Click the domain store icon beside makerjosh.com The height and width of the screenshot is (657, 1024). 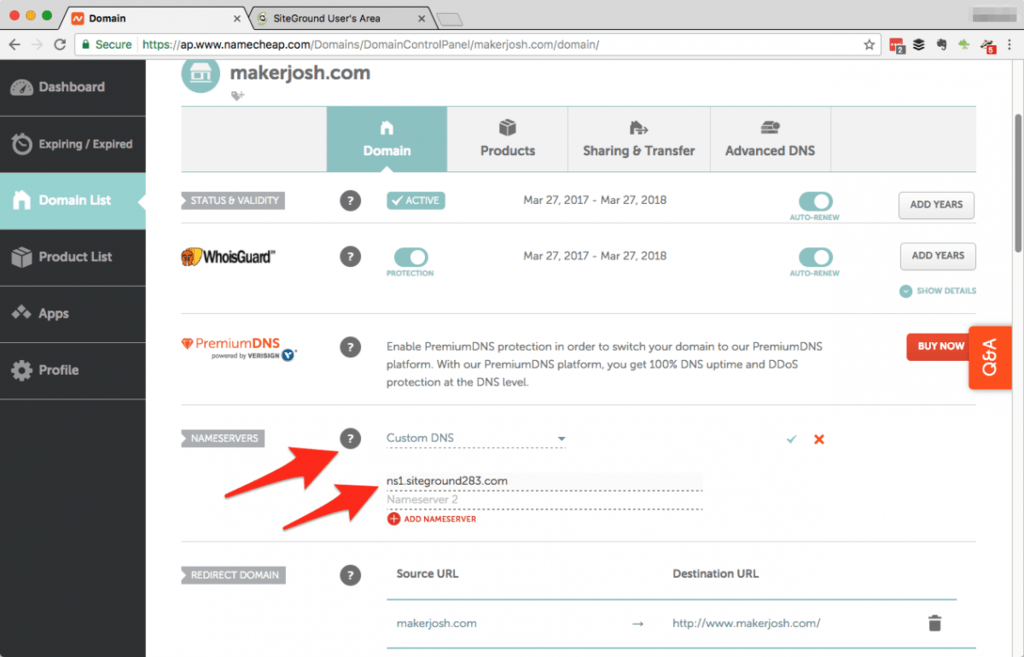coord(200,74)
